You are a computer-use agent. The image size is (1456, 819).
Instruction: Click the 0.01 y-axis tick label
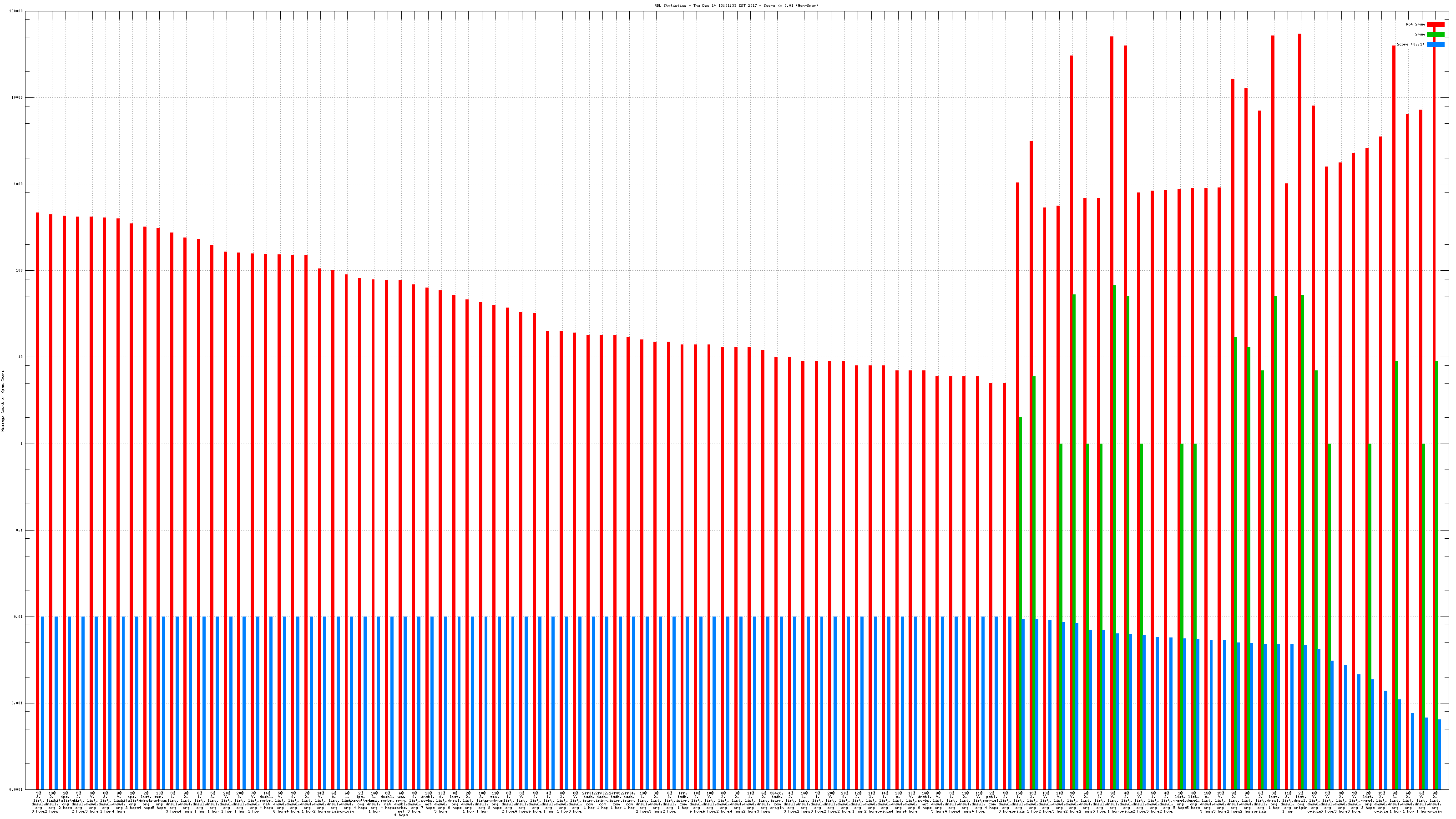19,617
